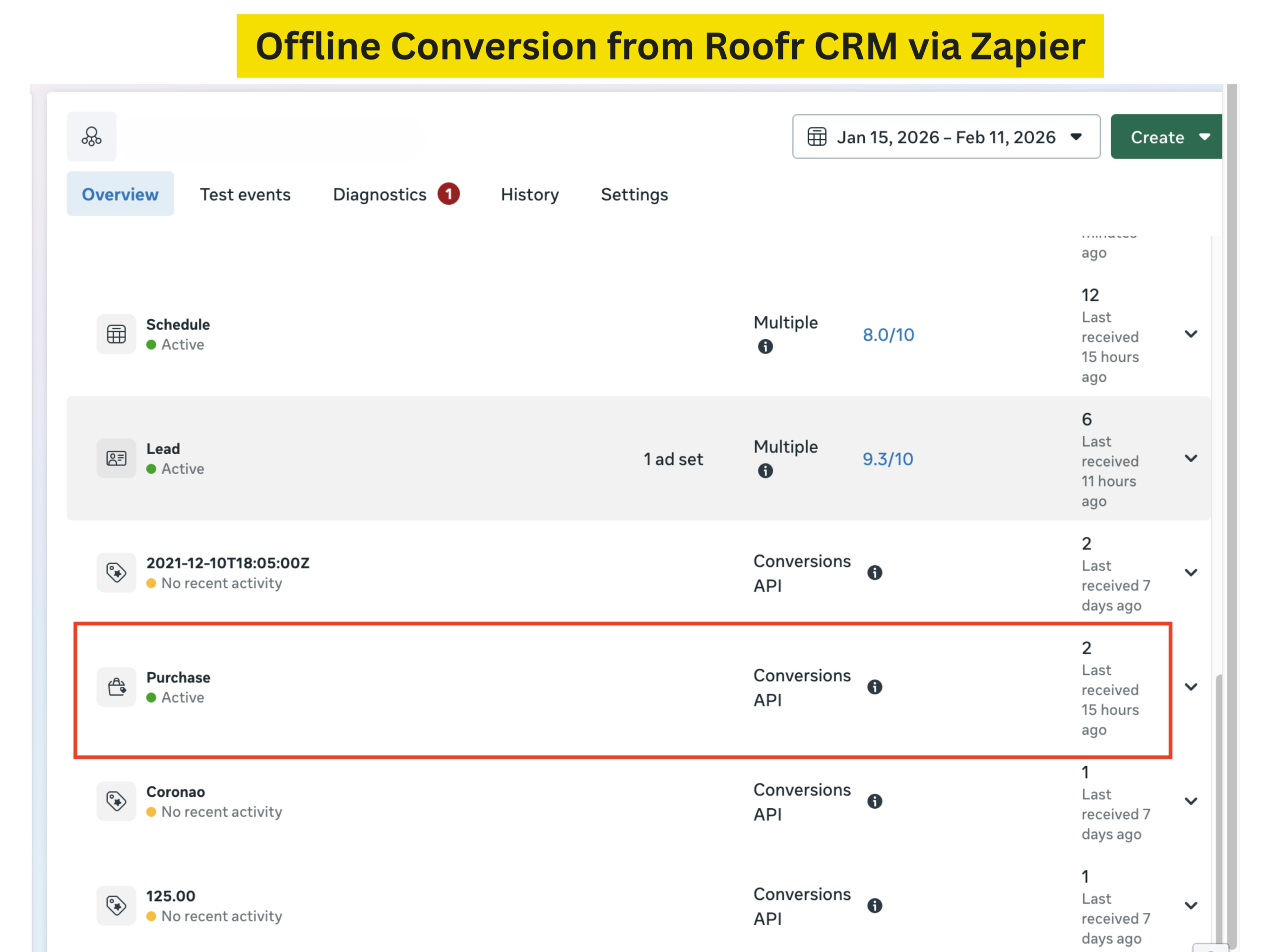Click the Purchase event shopping bag icon

pyautogui.click(x=116, y=687)
